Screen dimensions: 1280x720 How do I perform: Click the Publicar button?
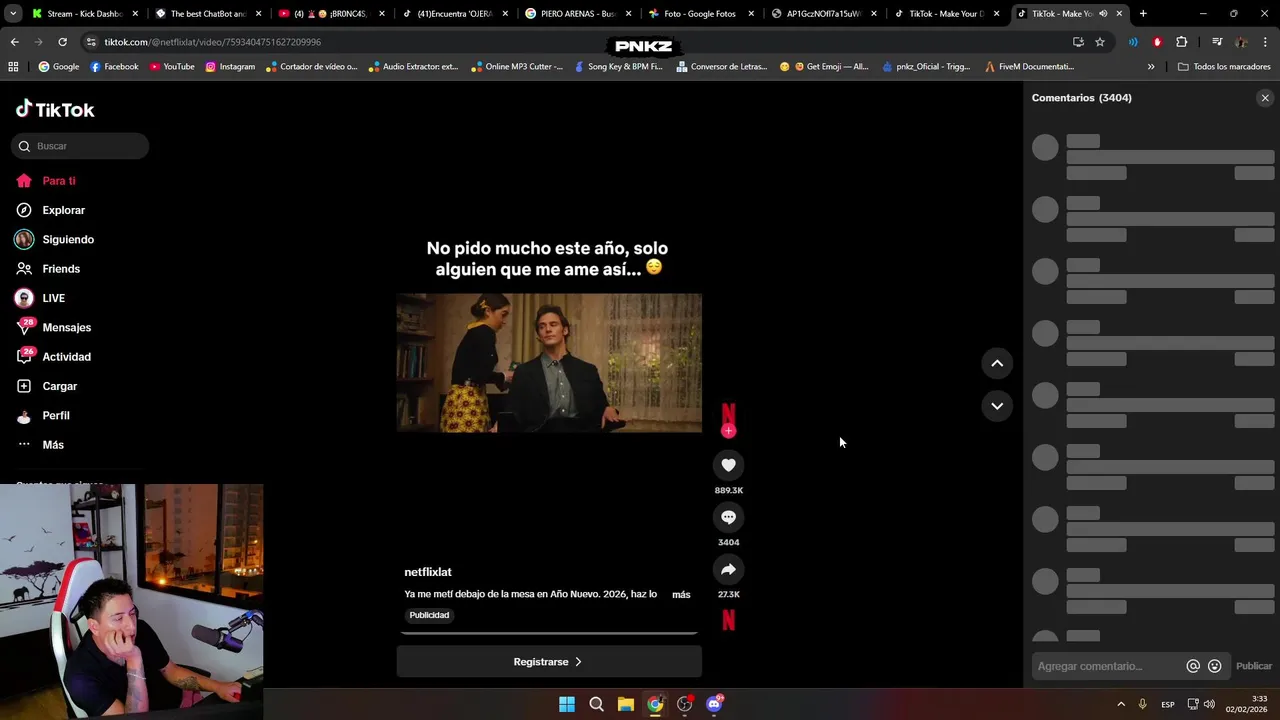coord(1254,666)
